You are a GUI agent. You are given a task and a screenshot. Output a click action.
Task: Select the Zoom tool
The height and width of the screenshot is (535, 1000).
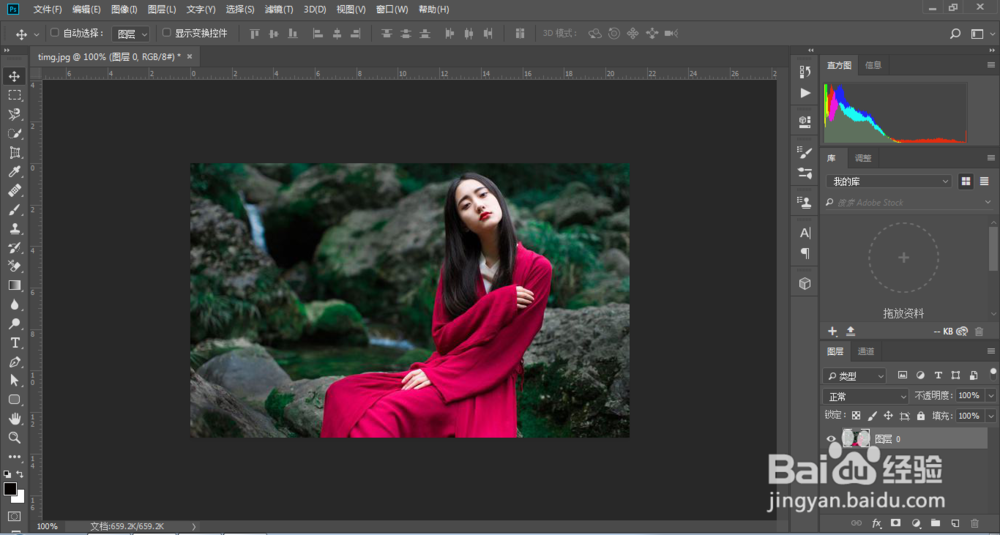tap(15, 437)
